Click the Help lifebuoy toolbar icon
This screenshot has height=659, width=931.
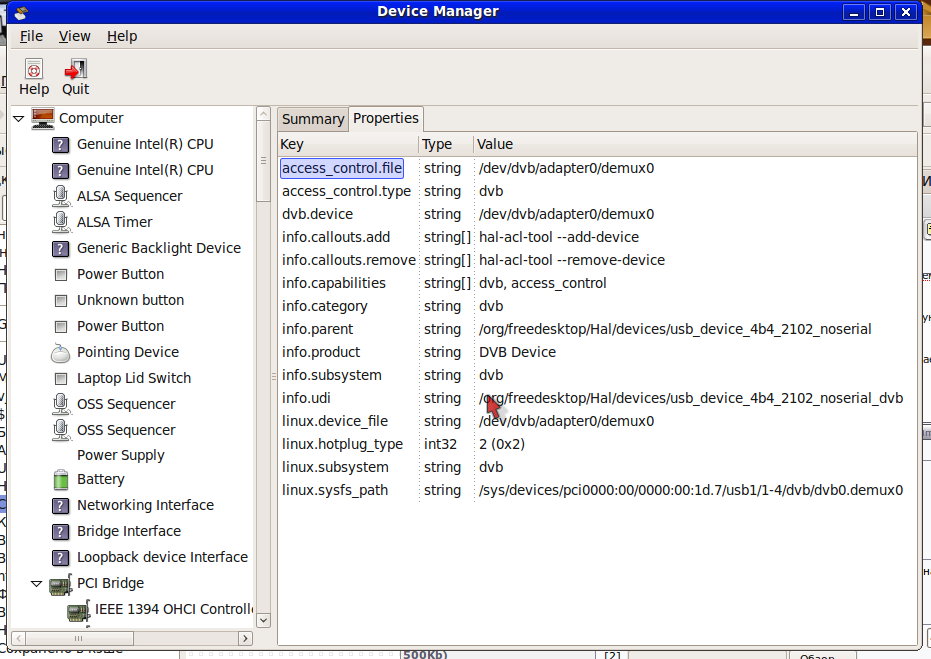33,69
